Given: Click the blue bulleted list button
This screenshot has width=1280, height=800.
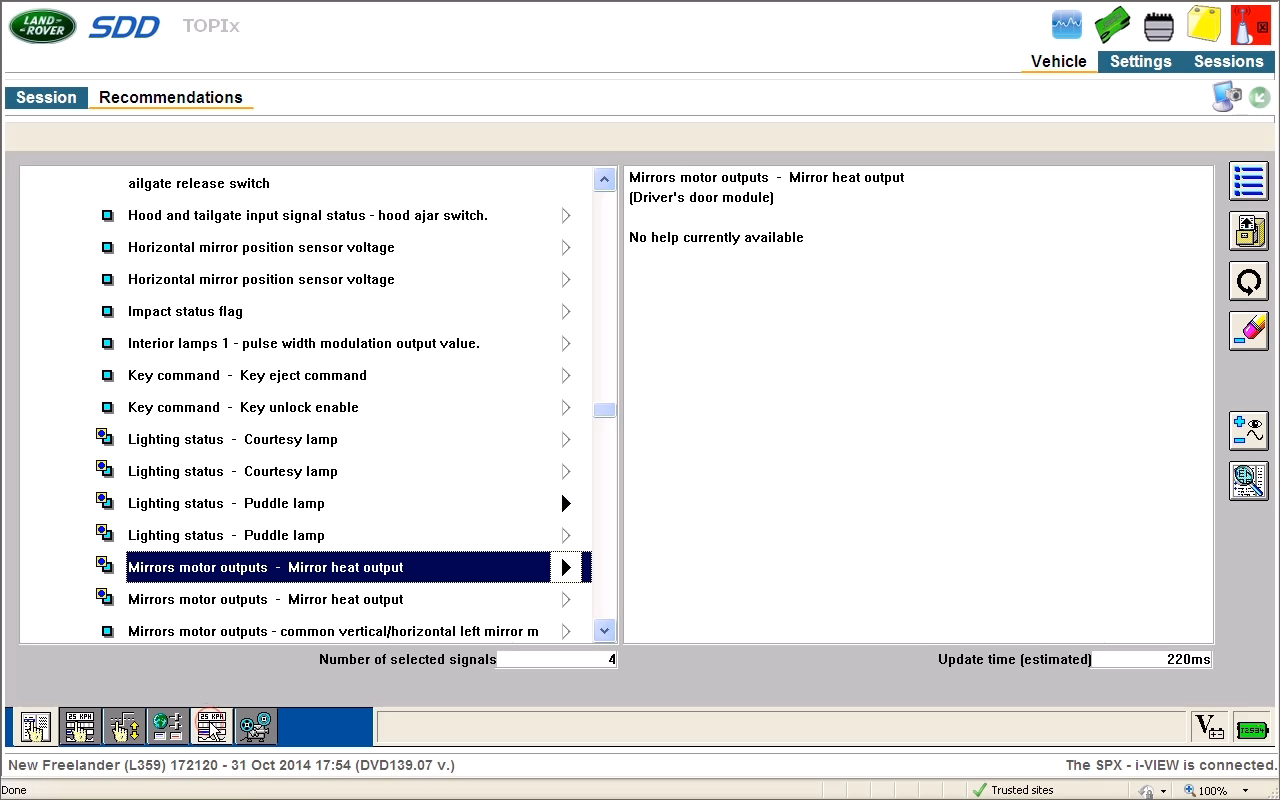Looking at the screenshot, I should (x=1248, y=182).
